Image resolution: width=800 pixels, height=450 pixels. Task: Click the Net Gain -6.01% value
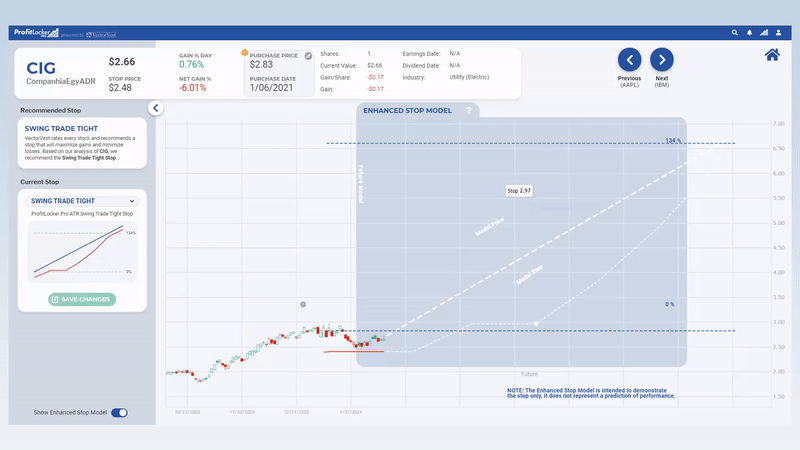point(192,88)
